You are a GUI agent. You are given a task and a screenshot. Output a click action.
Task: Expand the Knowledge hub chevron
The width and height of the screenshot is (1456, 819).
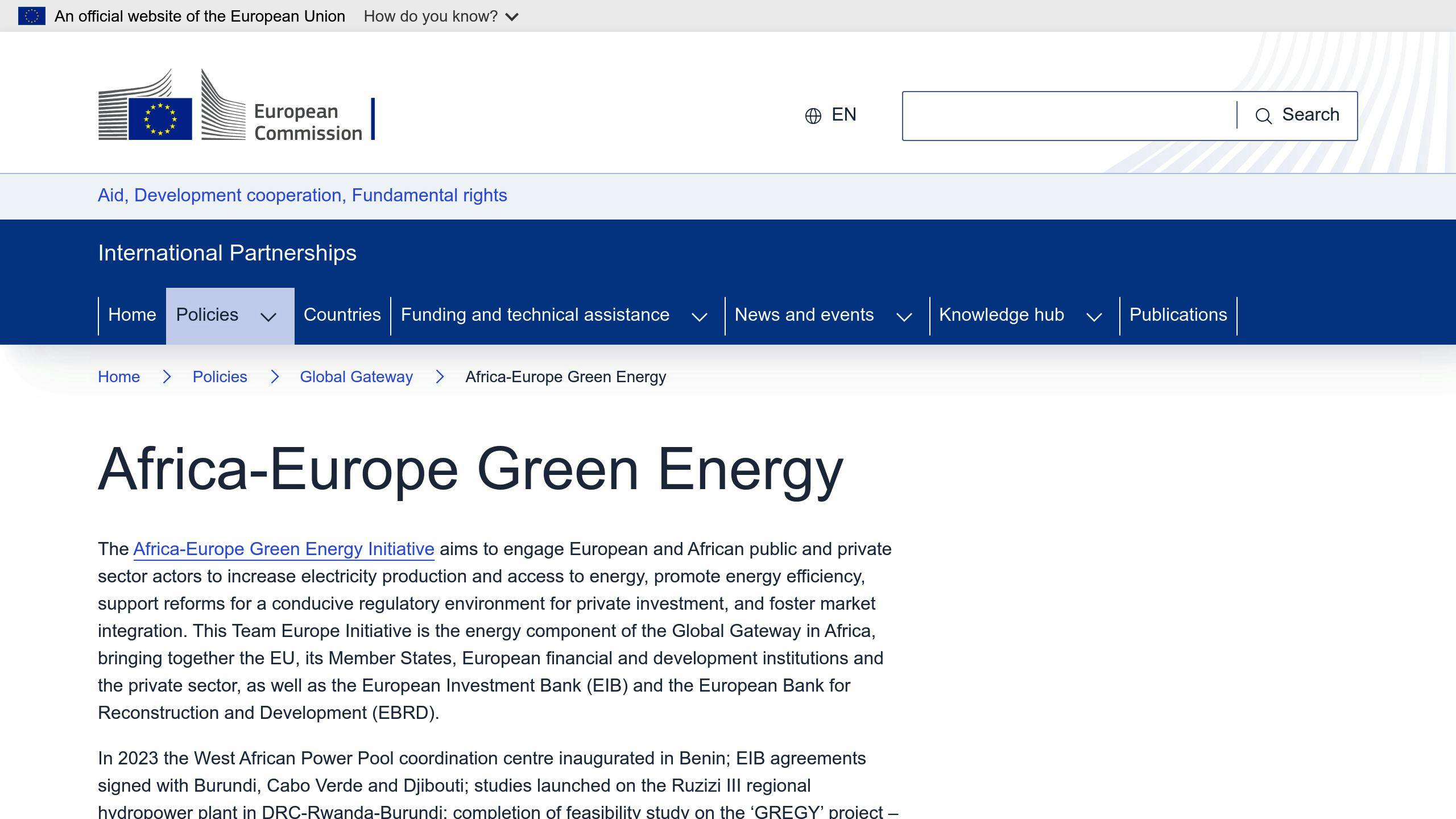click(1094, 317)
